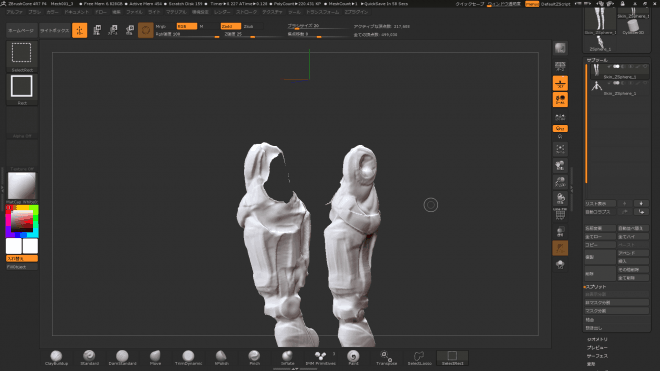Screen dimensions: 660x371
Task: Choose the DamStandard brush
Action: (x=122, y=358)
